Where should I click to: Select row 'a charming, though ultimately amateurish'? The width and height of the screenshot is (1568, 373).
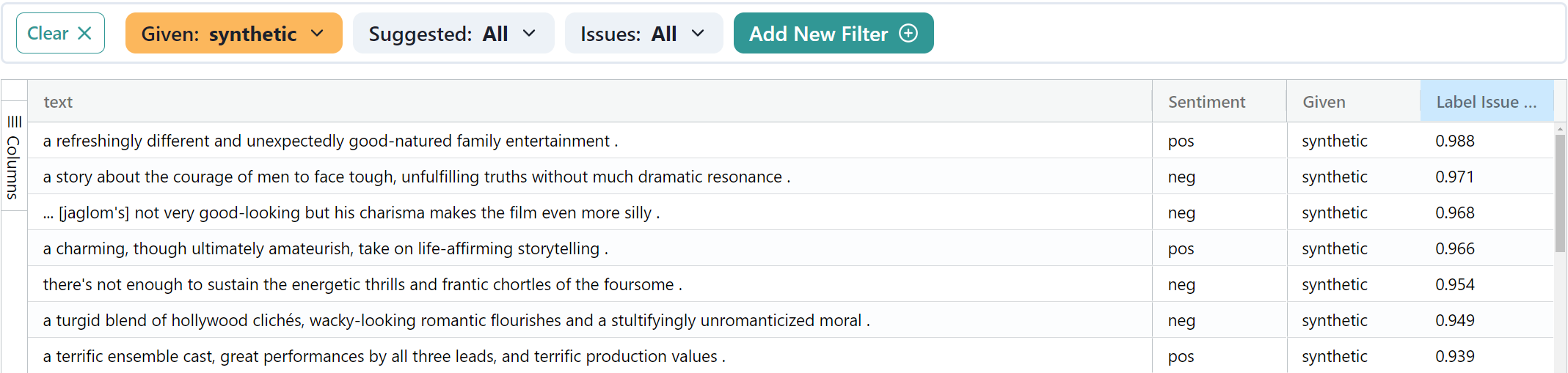coord(791,248)
